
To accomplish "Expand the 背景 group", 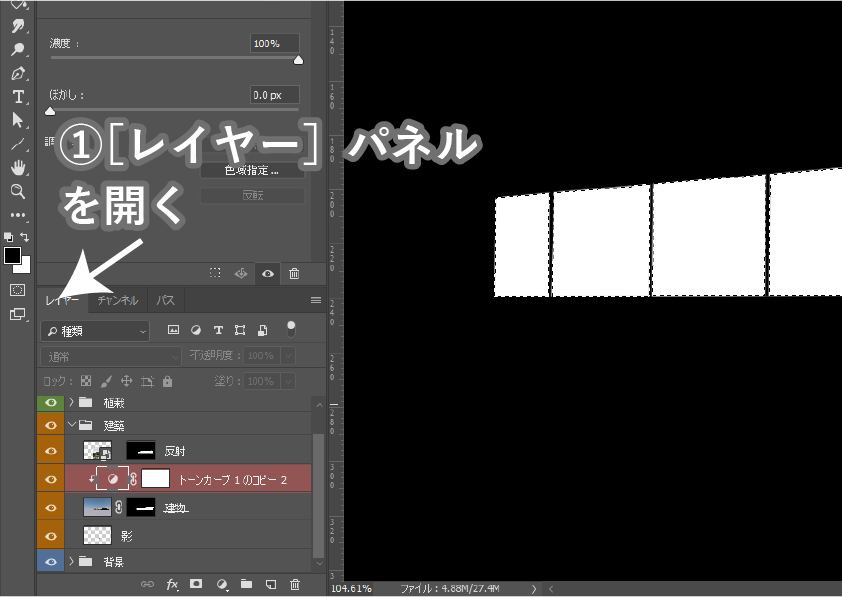I will pyautogui.click(x=71, y=561).
